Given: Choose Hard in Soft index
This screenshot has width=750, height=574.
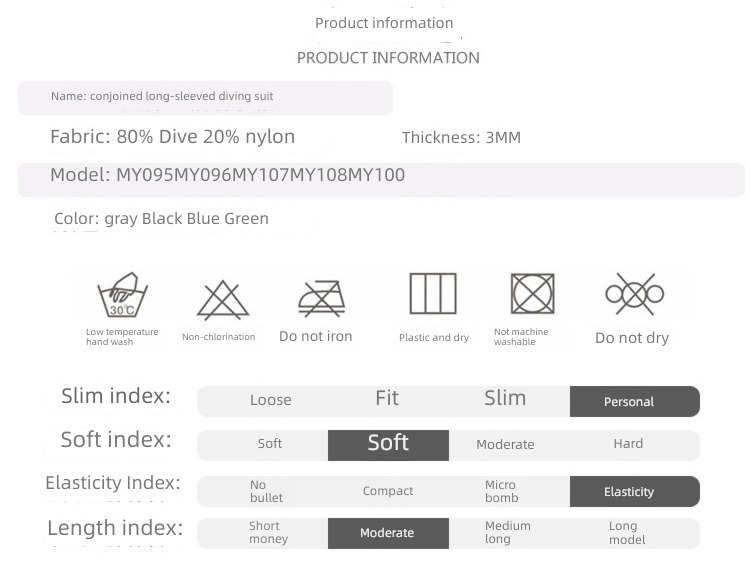Looking at the screenshot, I should [x=628, y=443].
